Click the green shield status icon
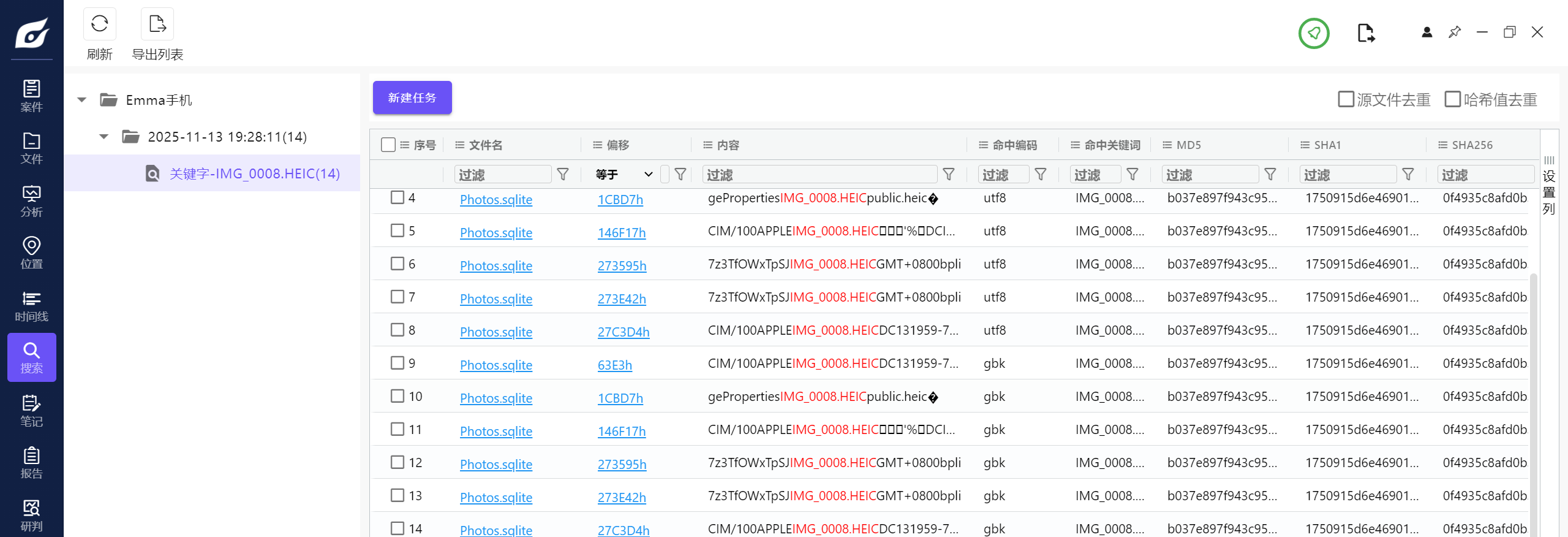 tap(1313, 33)
